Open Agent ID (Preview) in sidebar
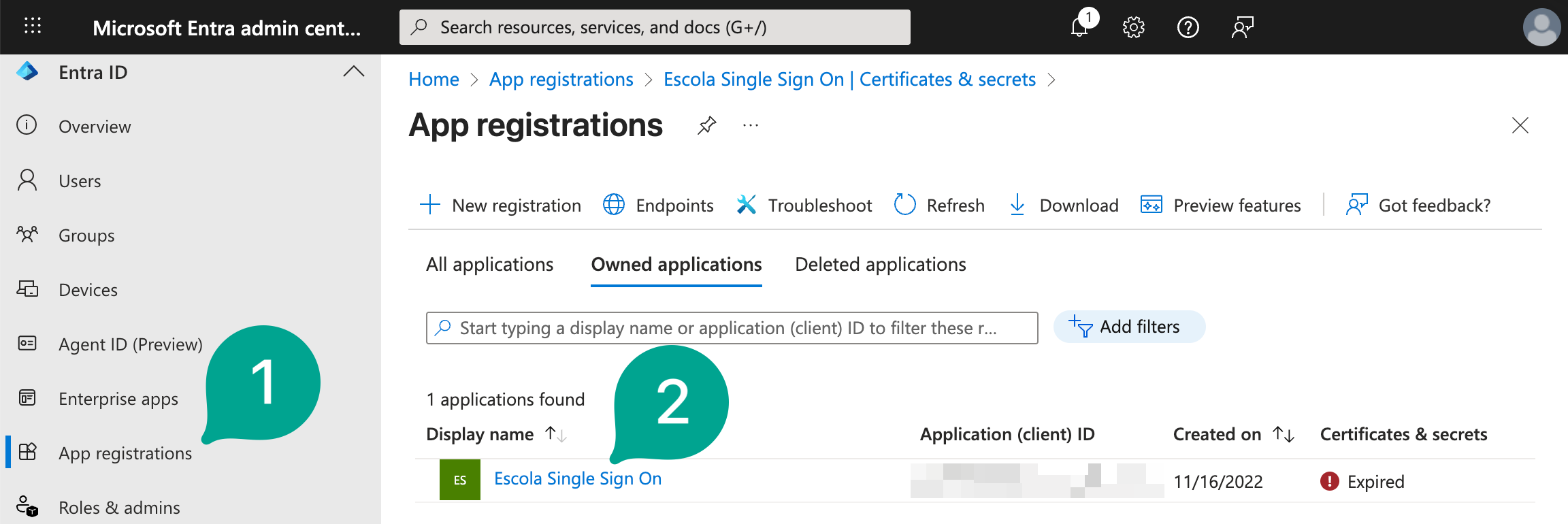Screen dimensions: 1568x524 131,344
